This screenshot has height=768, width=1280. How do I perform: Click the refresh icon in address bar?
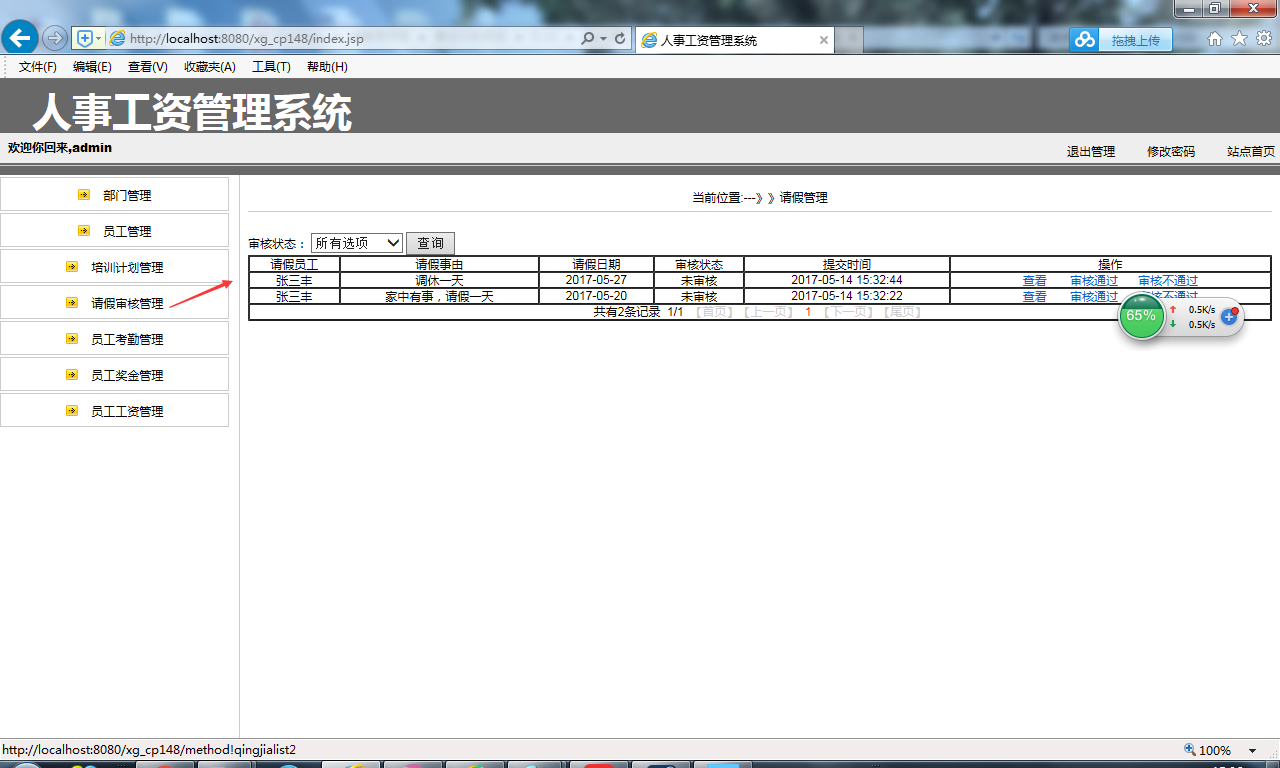[620, 39]
